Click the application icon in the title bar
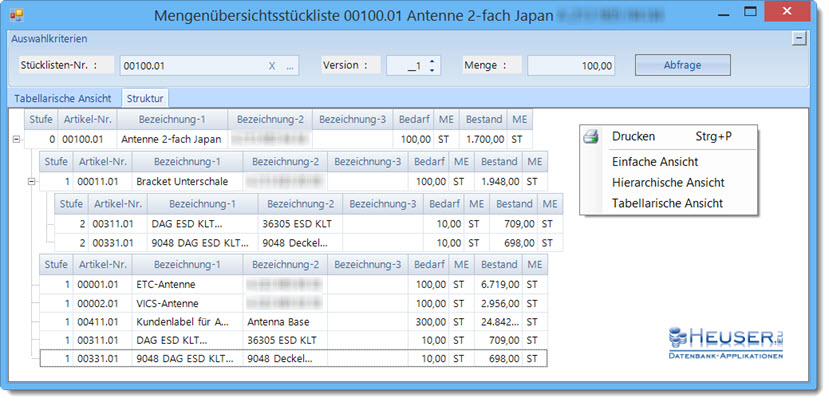 (x=17, y=17)
